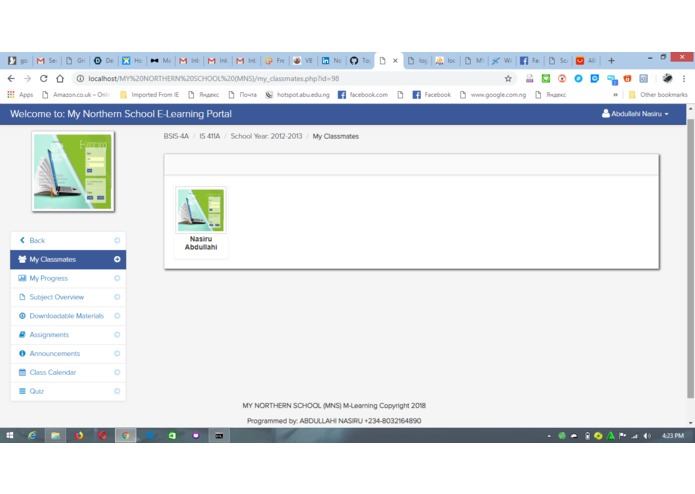The width and height of the screenshot is (695, 494).
Task: Click the Nasiru Abdullahi name text
Action: (201, 243)
